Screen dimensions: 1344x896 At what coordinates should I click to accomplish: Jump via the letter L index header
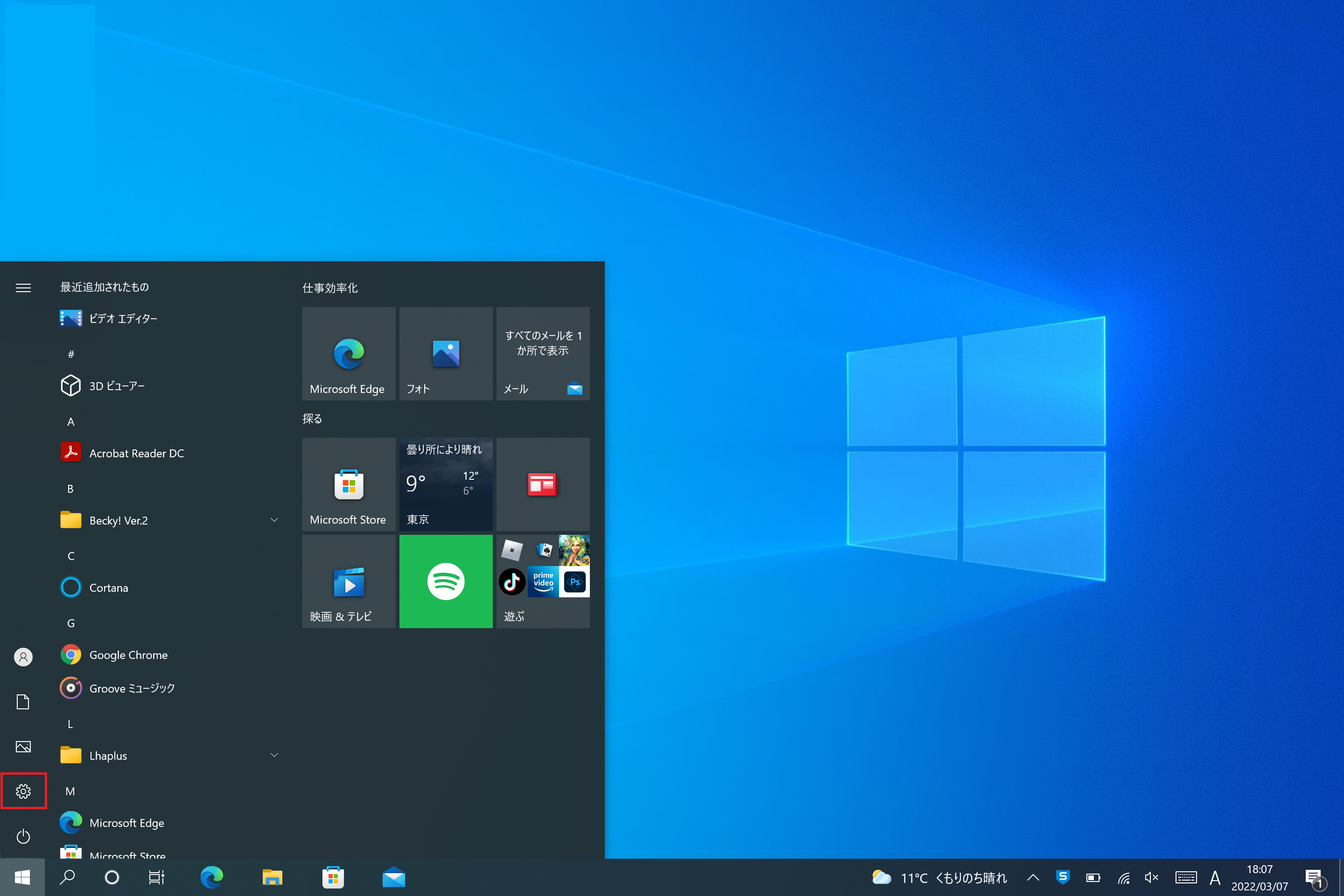point(70,724)
